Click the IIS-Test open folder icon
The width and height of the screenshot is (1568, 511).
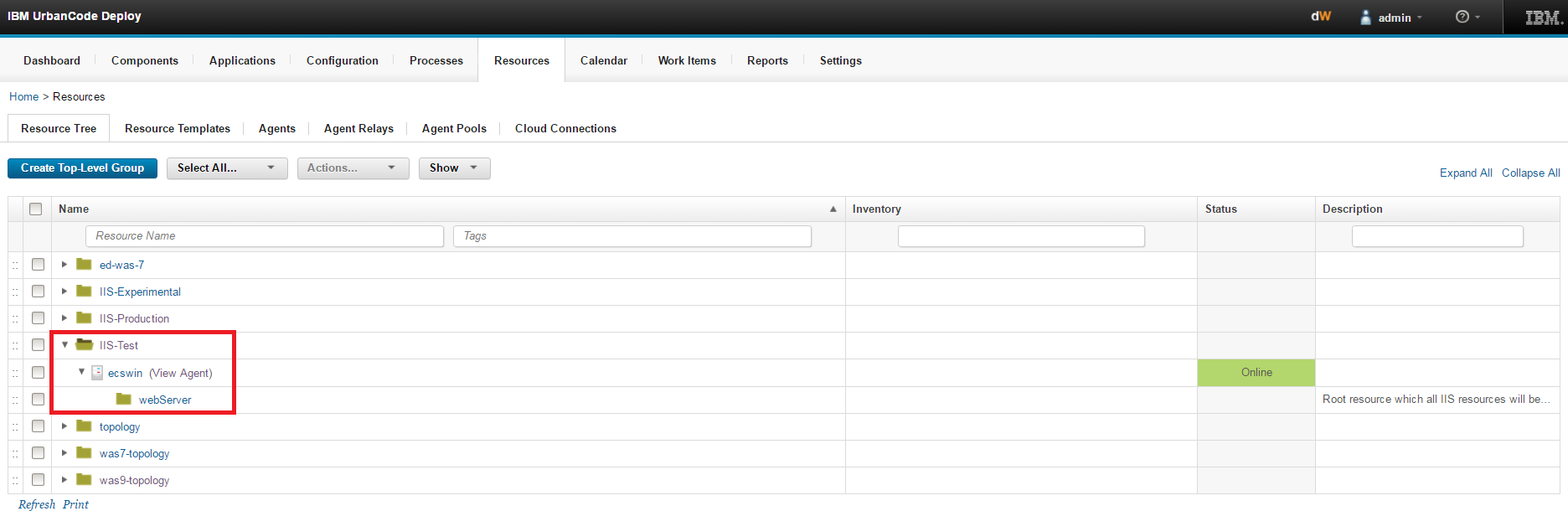(x=84, y=344)
